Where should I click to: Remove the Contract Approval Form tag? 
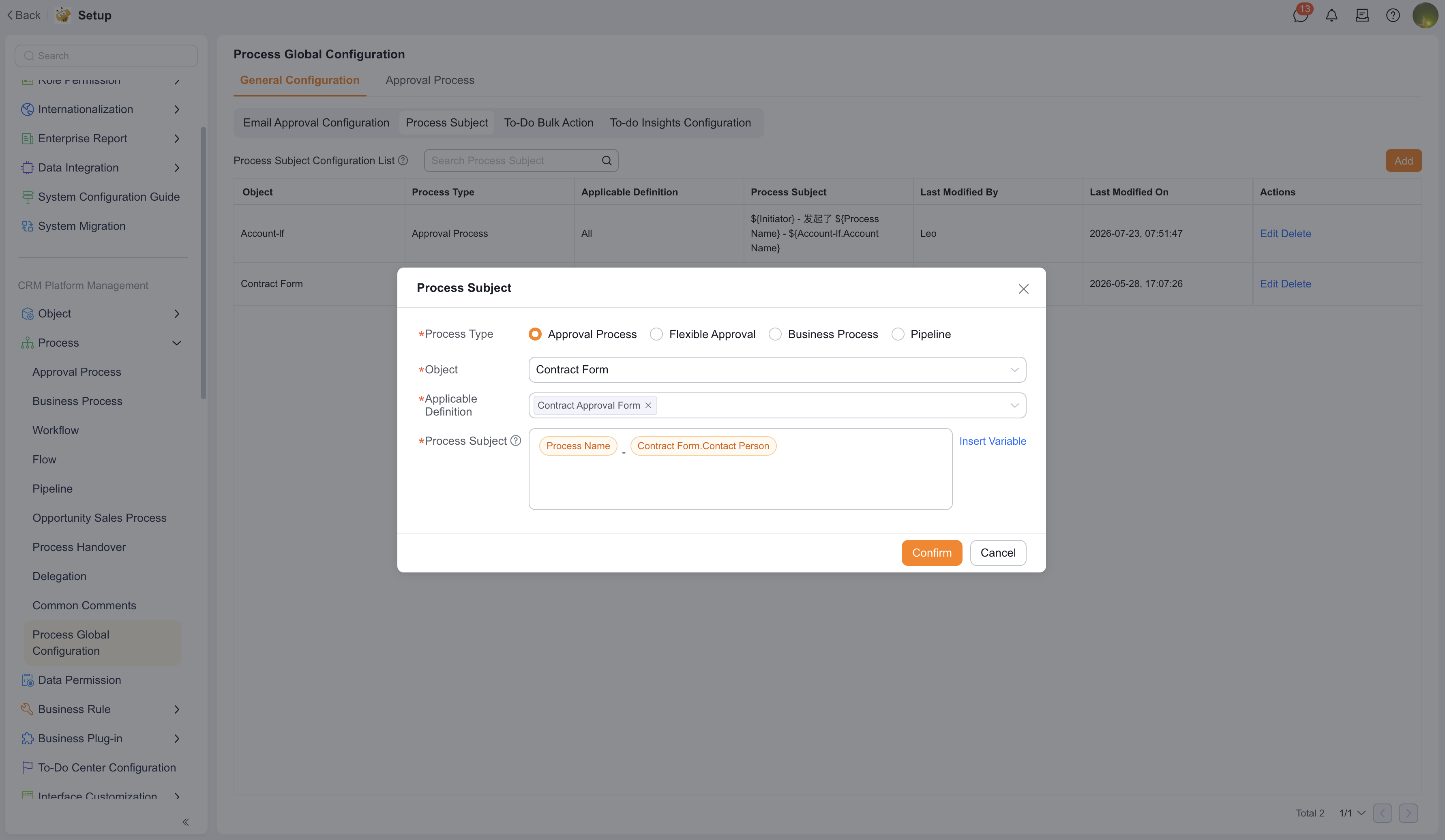648,405
